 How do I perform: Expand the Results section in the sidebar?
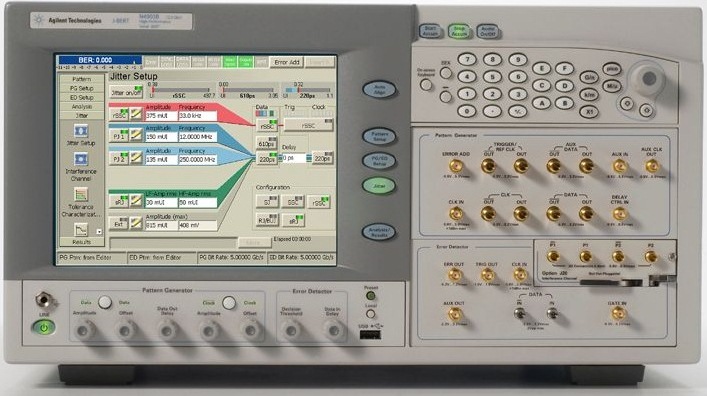(x=82, y=242)
